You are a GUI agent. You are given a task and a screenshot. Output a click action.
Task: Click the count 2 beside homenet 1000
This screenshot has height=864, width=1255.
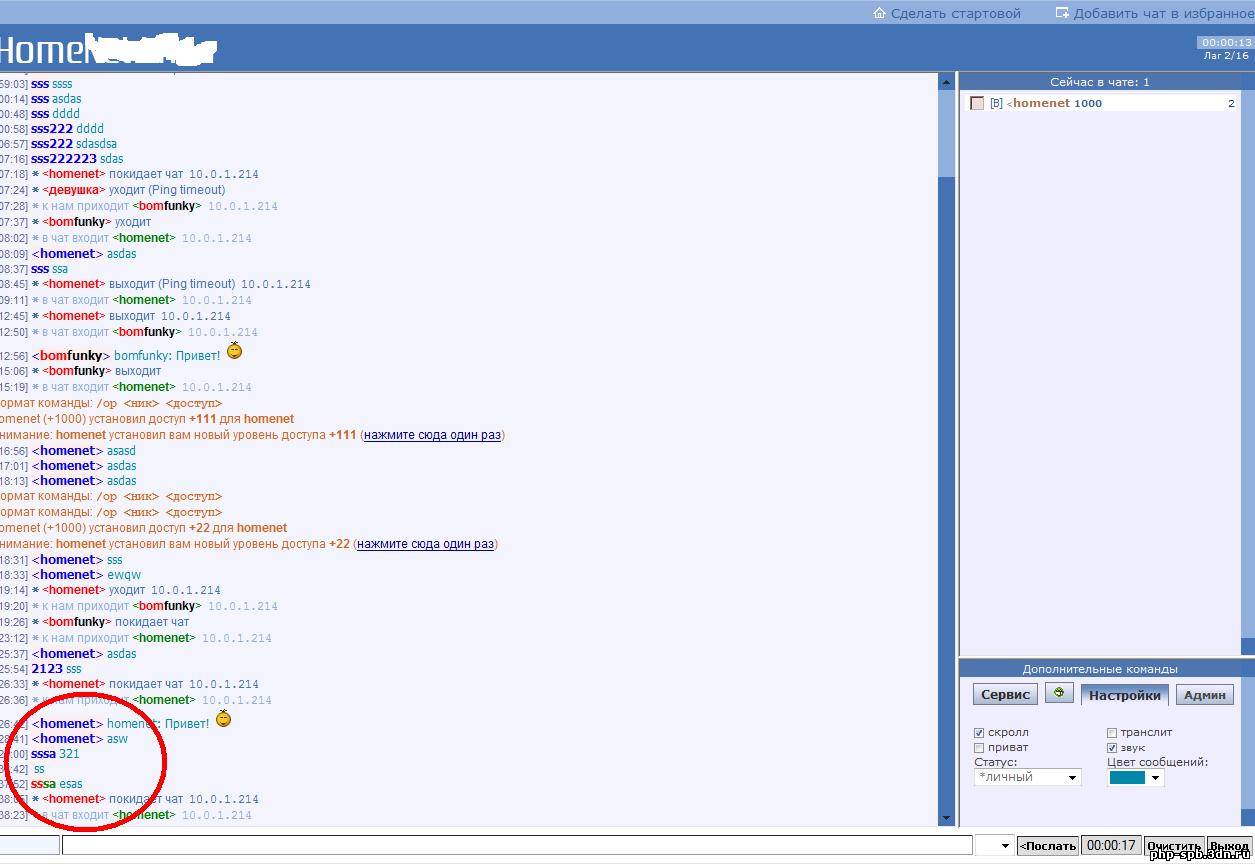coord(1231,103)
